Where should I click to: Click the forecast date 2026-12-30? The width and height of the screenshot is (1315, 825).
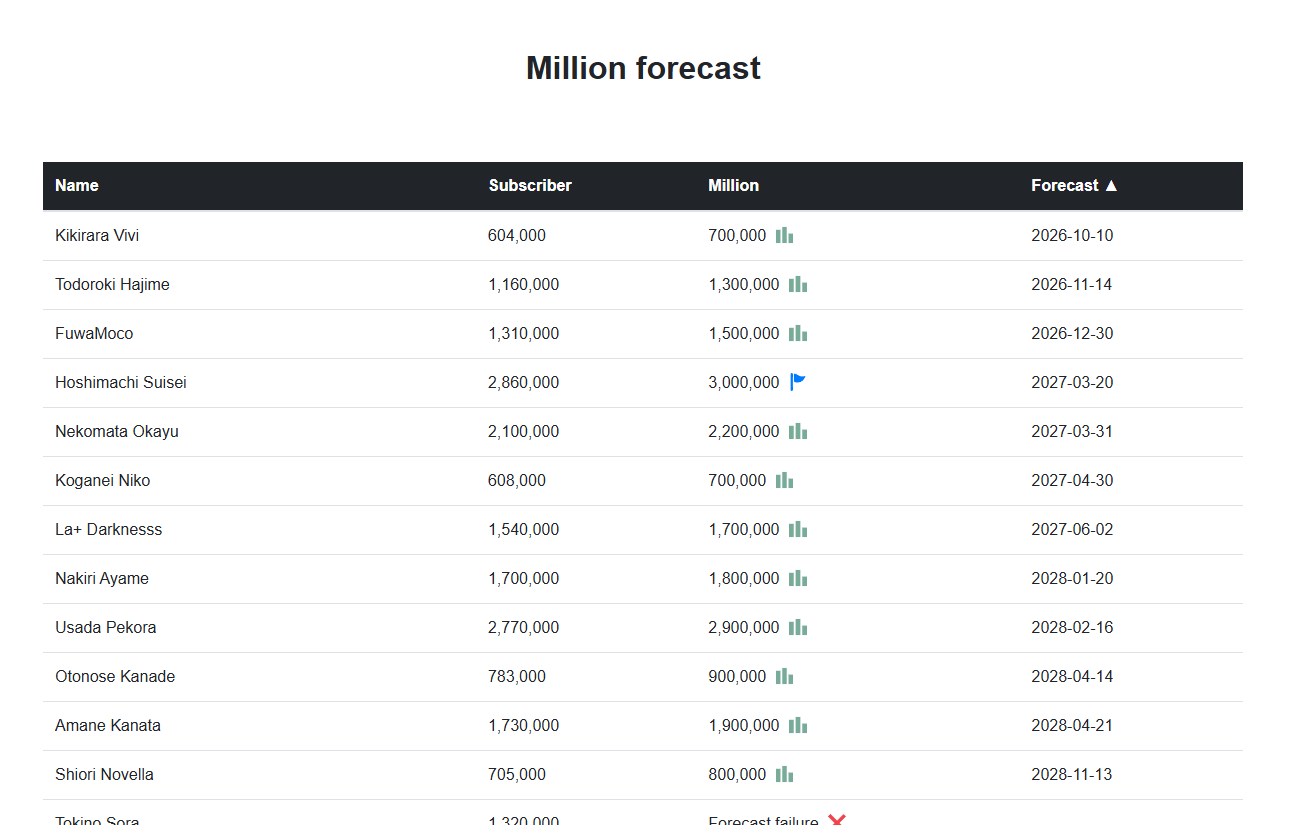point(1072,334)
